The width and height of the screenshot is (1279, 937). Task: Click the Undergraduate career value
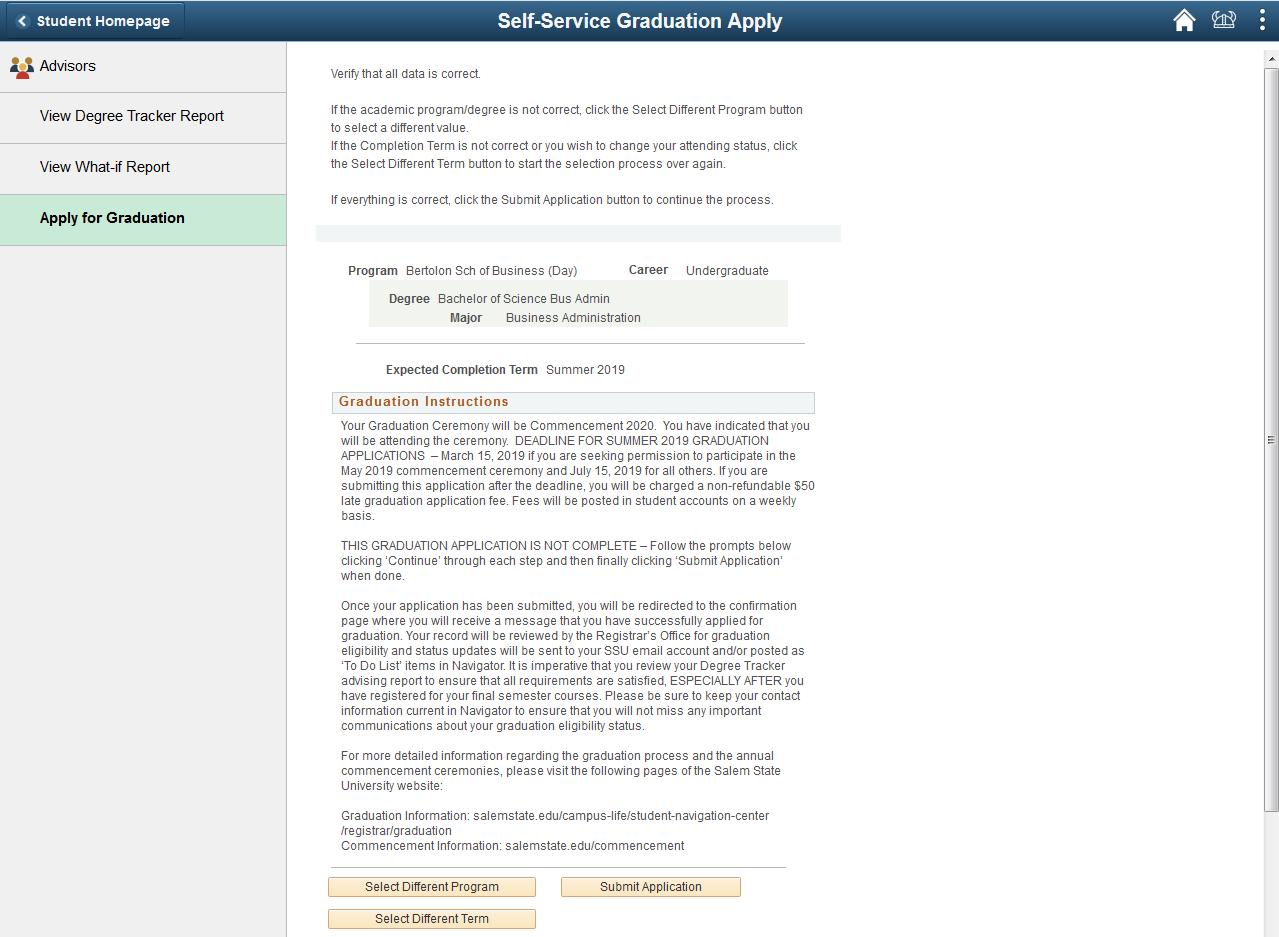coord(727,271)
